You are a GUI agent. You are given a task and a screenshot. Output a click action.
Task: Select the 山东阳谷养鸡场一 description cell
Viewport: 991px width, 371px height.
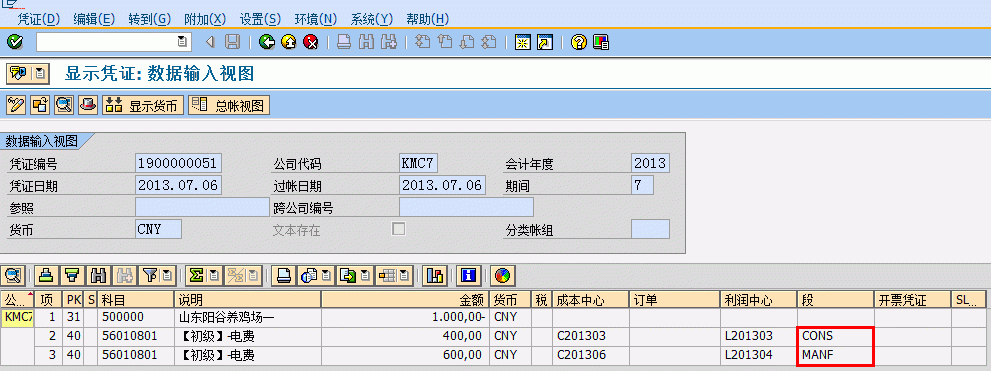pos(247,317)
